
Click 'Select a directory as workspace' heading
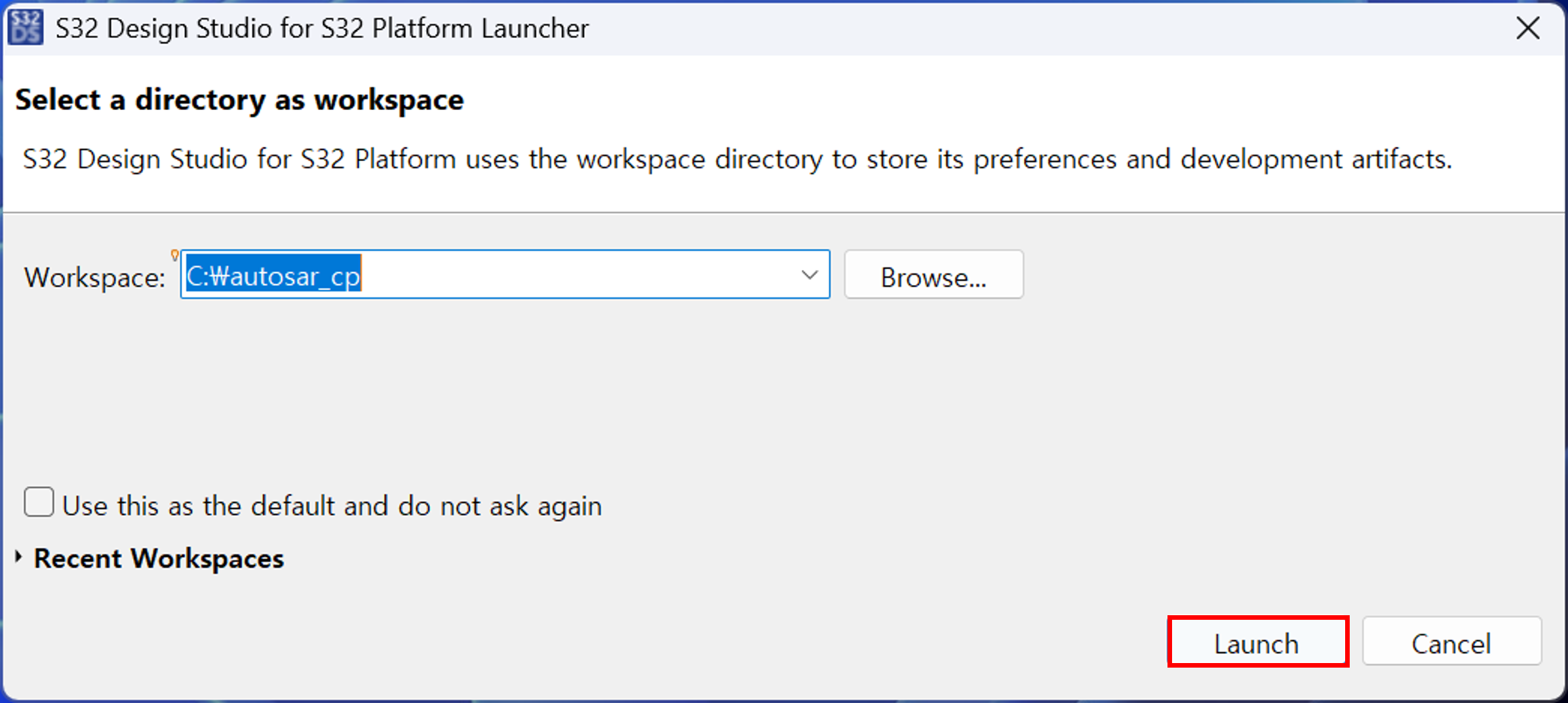[239, 100]
